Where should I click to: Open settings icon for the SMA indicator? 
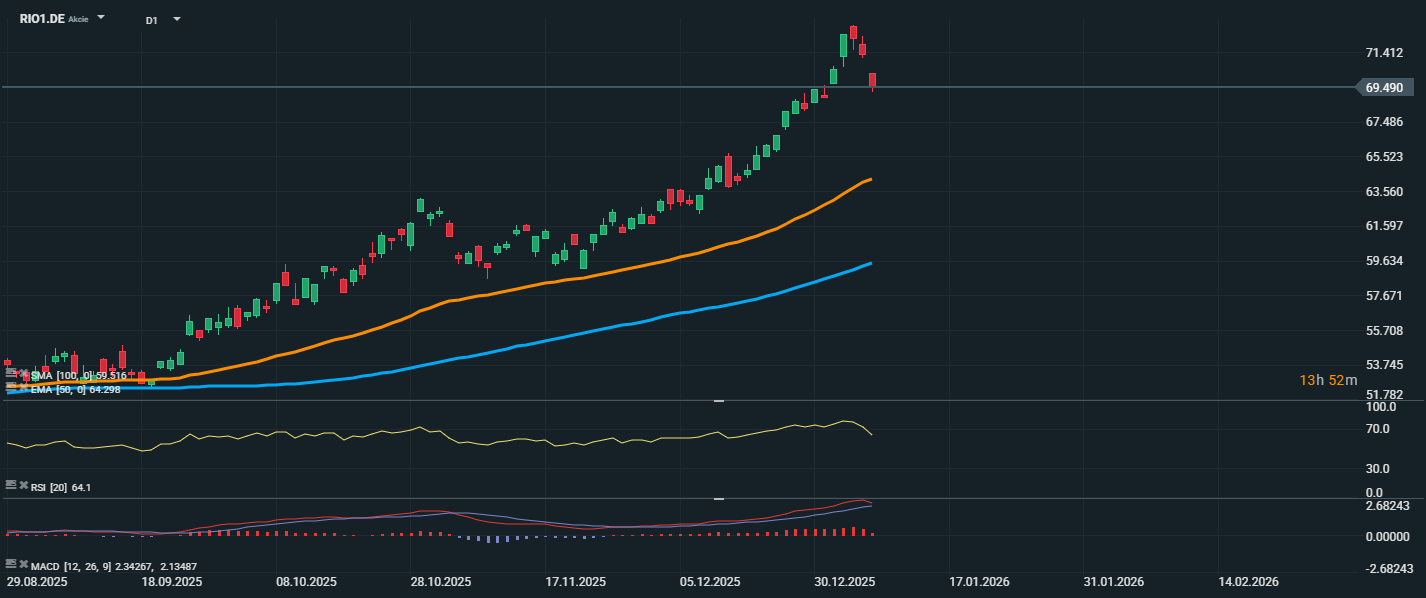[11, 374]
